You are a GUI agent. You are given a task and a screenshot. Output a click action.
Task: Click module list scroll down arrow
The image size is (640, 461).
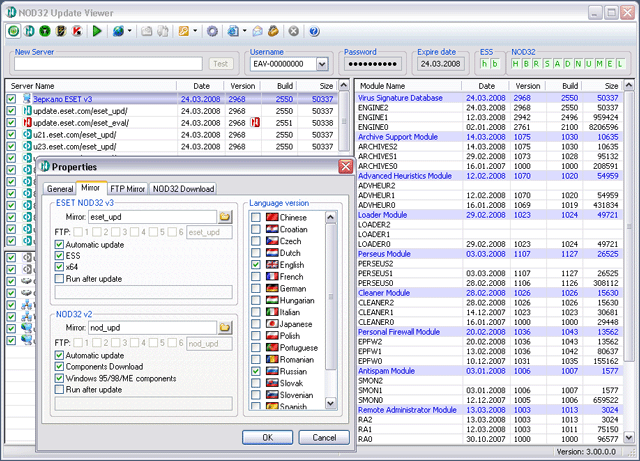pos(629,437)
